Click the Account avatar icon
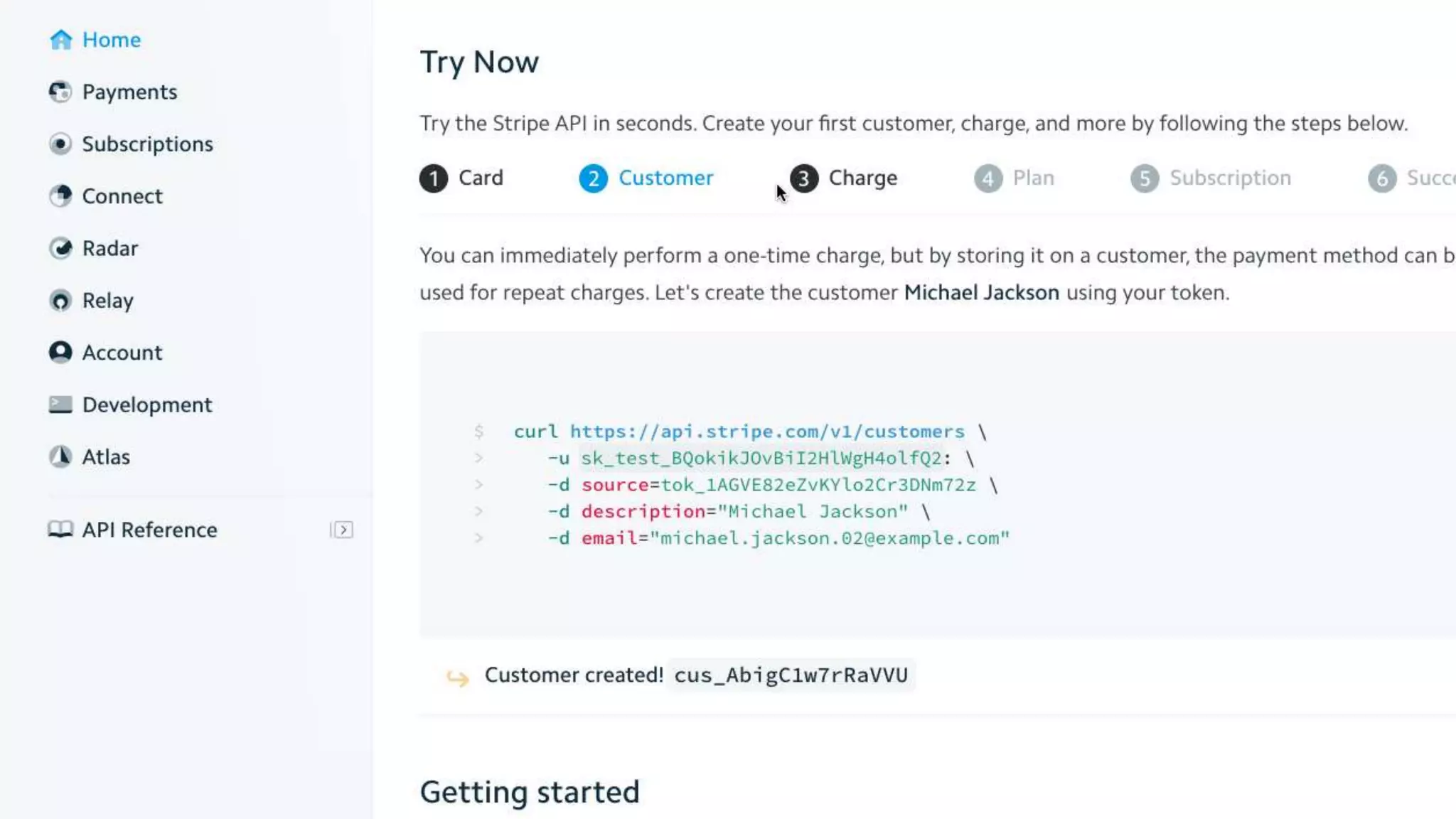The width and height of the screenshot is (1456, 819). click(x=60, y=353)
